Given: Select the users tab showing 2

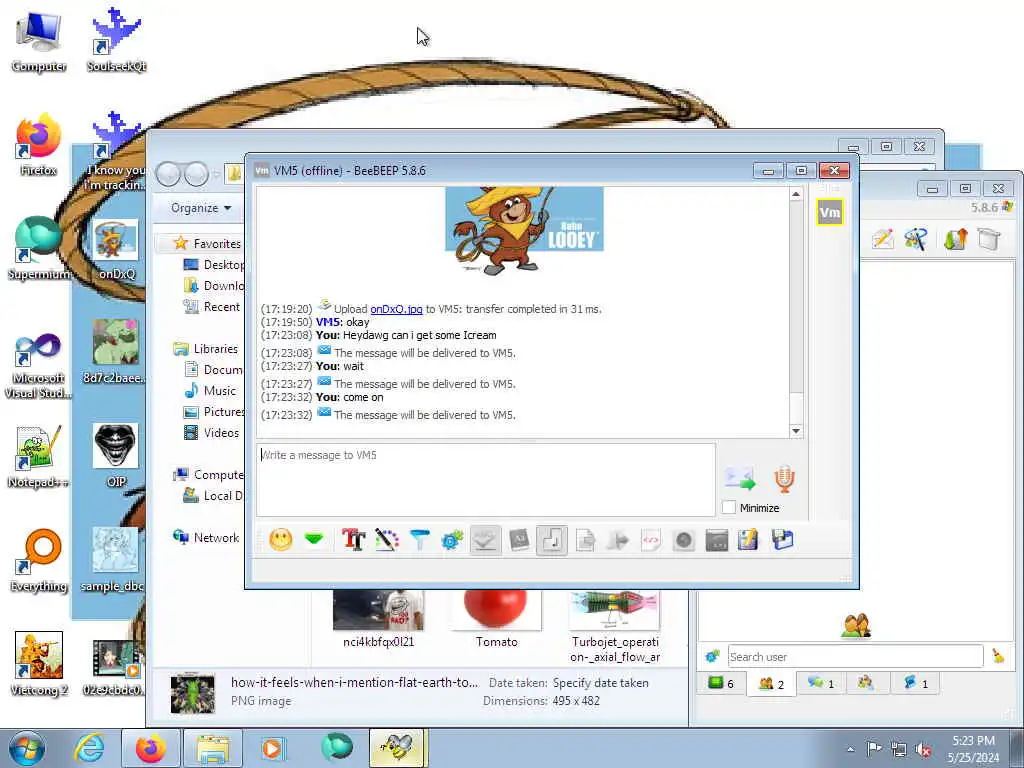Looking at the screenshot, I should pos(771,684).
